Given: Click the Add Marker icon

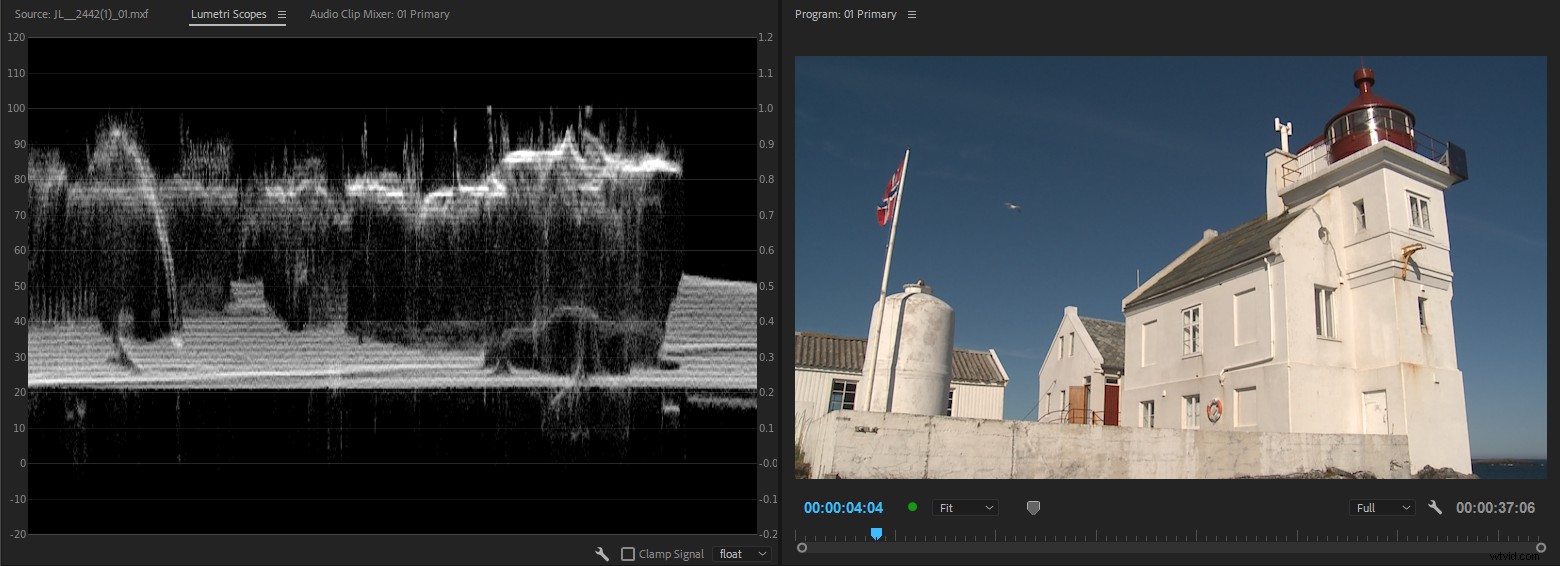Looking at the screenshot, I should pos(1033,508).
